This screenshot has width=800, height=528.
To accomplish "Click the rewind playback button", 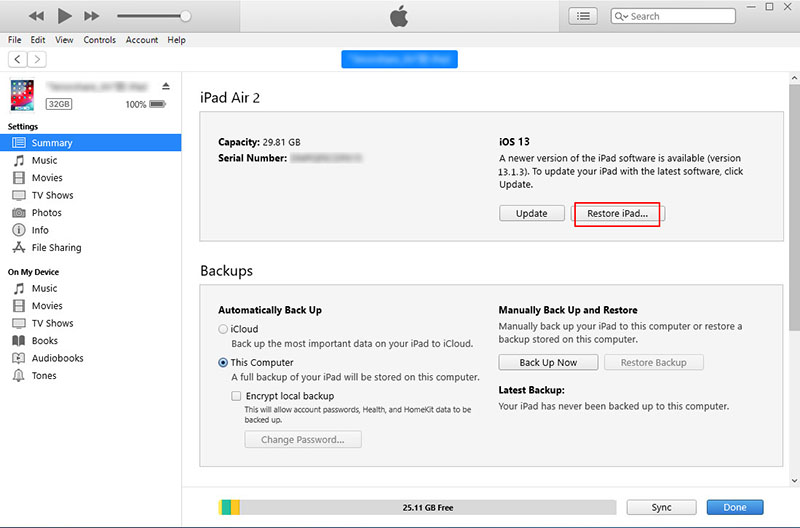I will coord(36,16).
